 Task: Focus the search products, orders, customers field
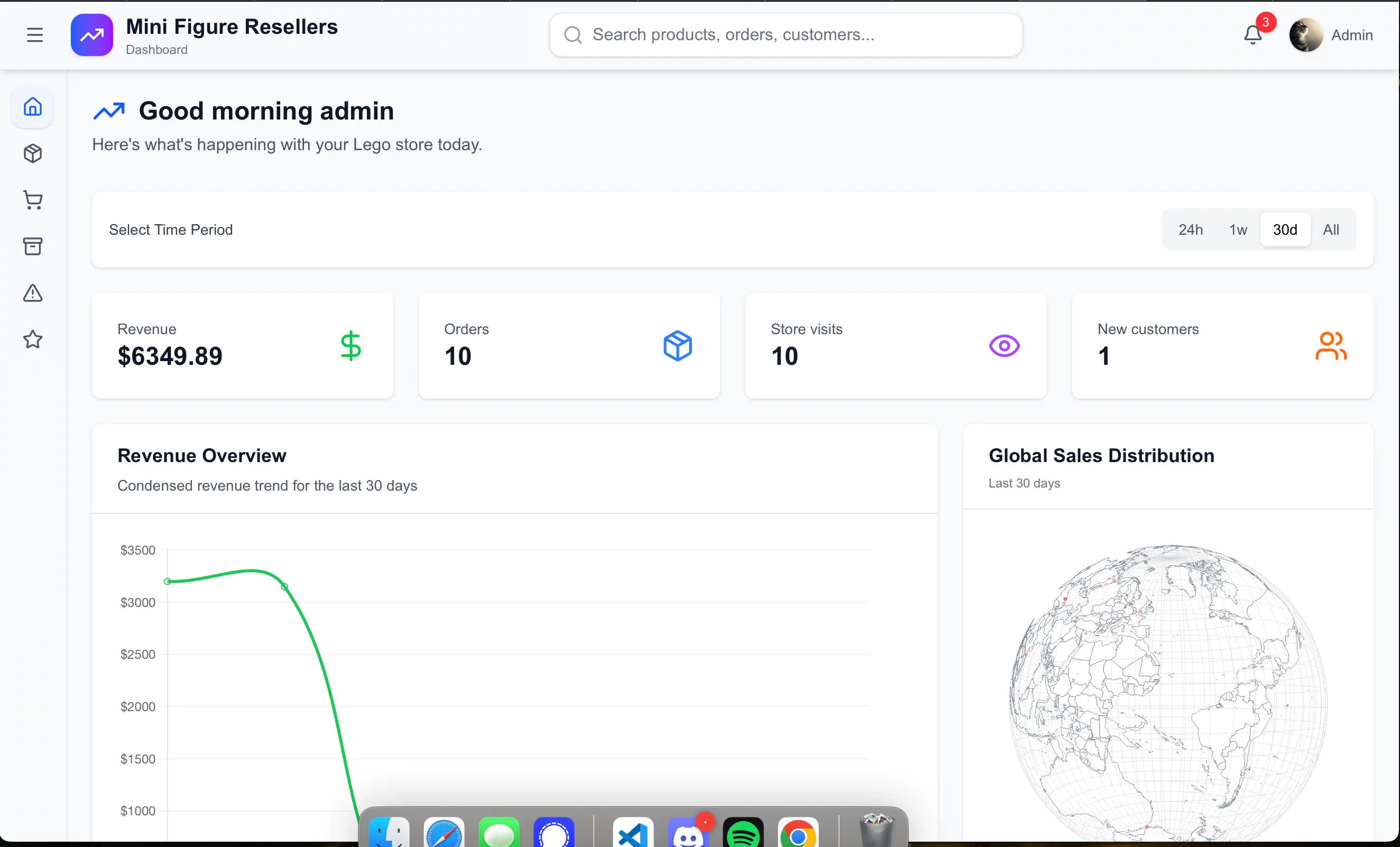coord(786,35)
